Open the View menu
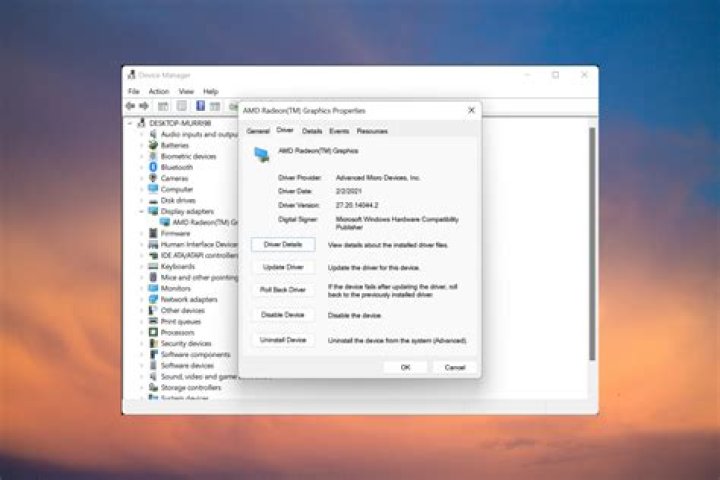 [x=186, y=91]
